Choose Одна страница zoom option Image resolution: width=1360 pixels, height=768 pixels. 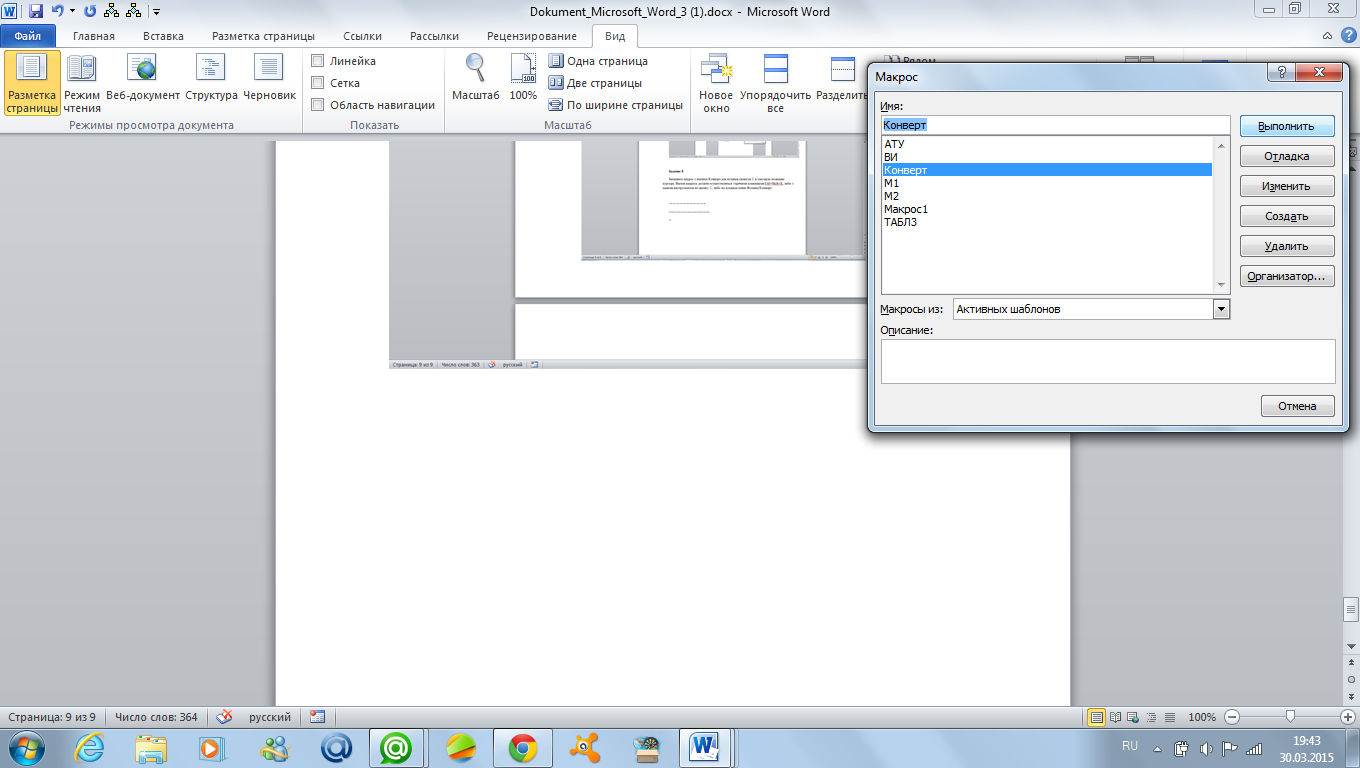(598, 61)
